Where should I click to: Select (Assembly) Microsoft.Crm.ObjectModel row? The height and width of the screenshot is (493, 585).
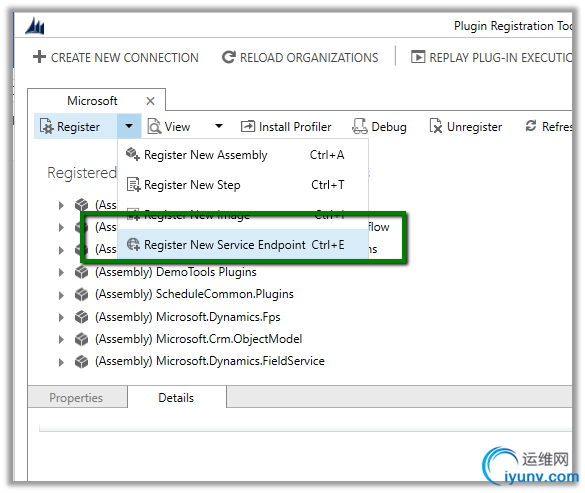point(198,339)
